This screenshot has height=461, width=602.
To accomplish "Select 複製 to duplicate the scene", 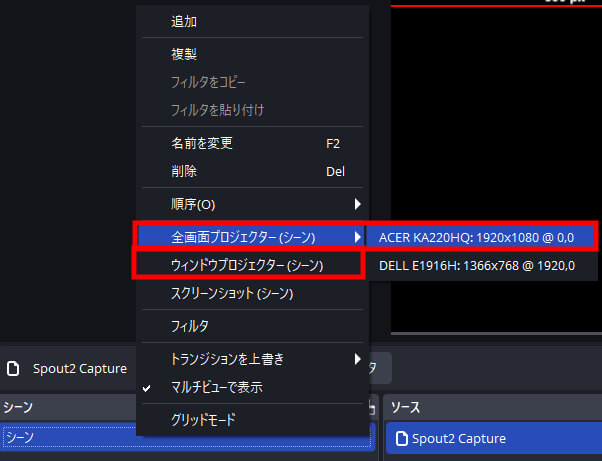I will pos(252,54).
